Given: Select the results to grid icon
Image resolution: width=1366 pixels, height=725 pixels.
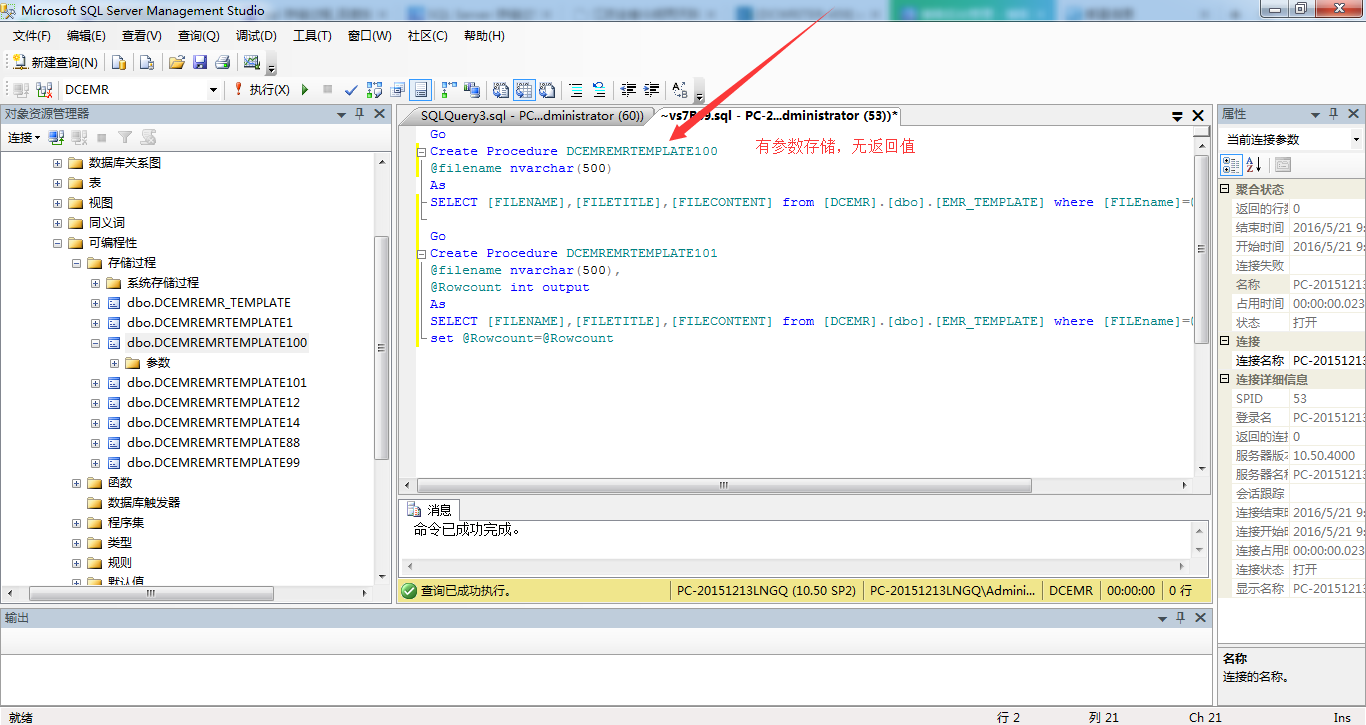Looking at the screenshot, I should pyautogui.click(x=524, y=90).
